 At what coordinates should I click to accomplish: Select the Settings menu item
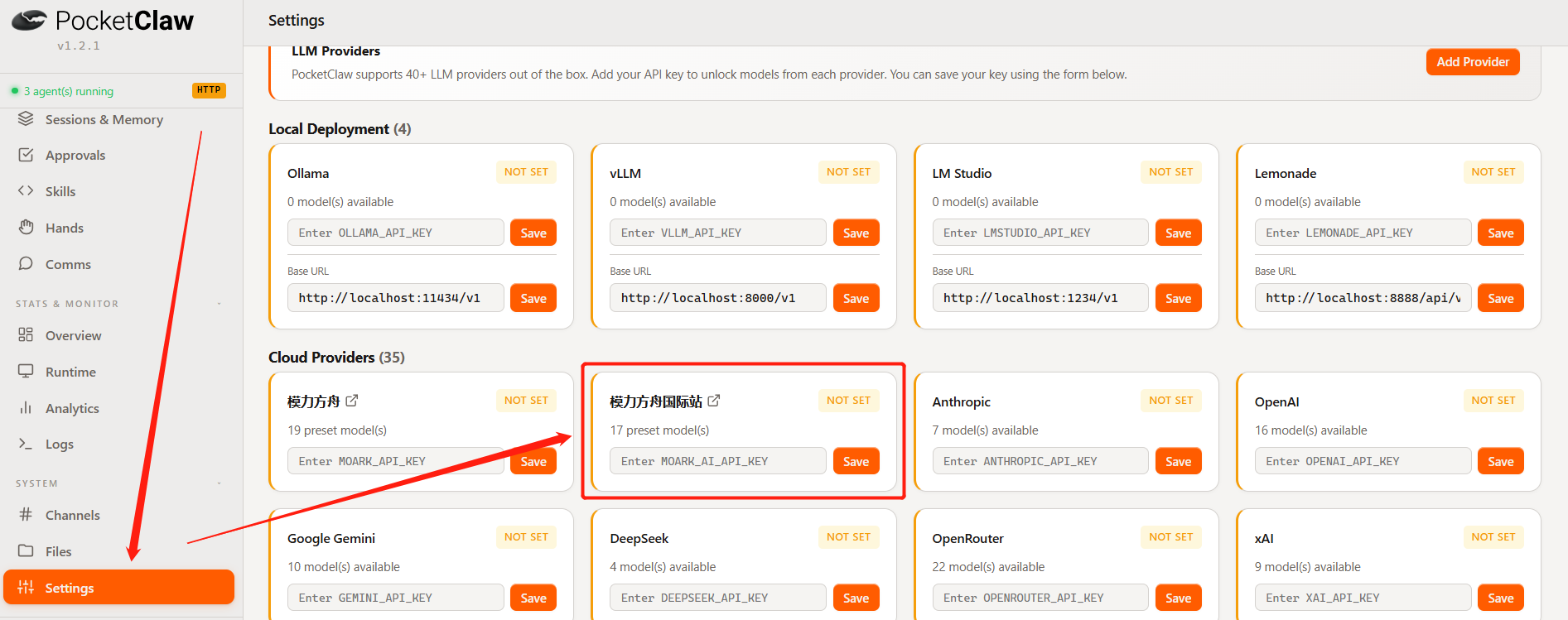click(x=118, y=587)
